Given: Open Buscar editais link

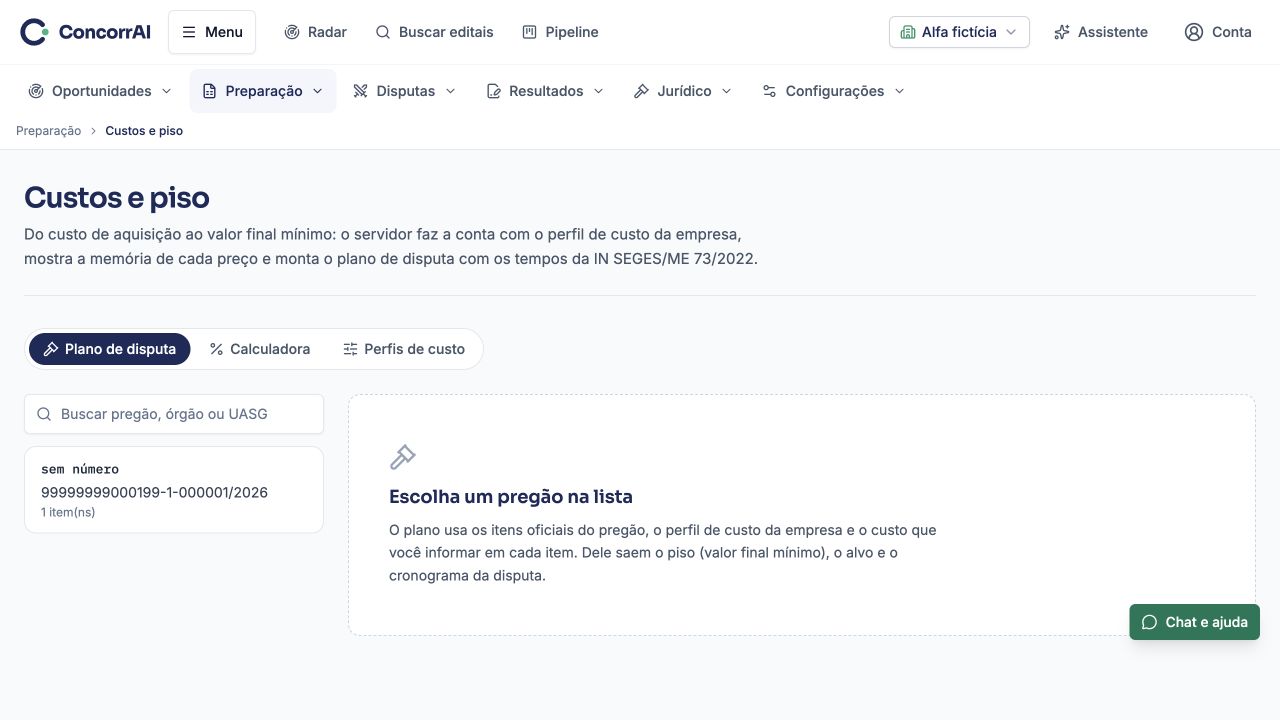Looking at the screenshot, I should 434,32.
